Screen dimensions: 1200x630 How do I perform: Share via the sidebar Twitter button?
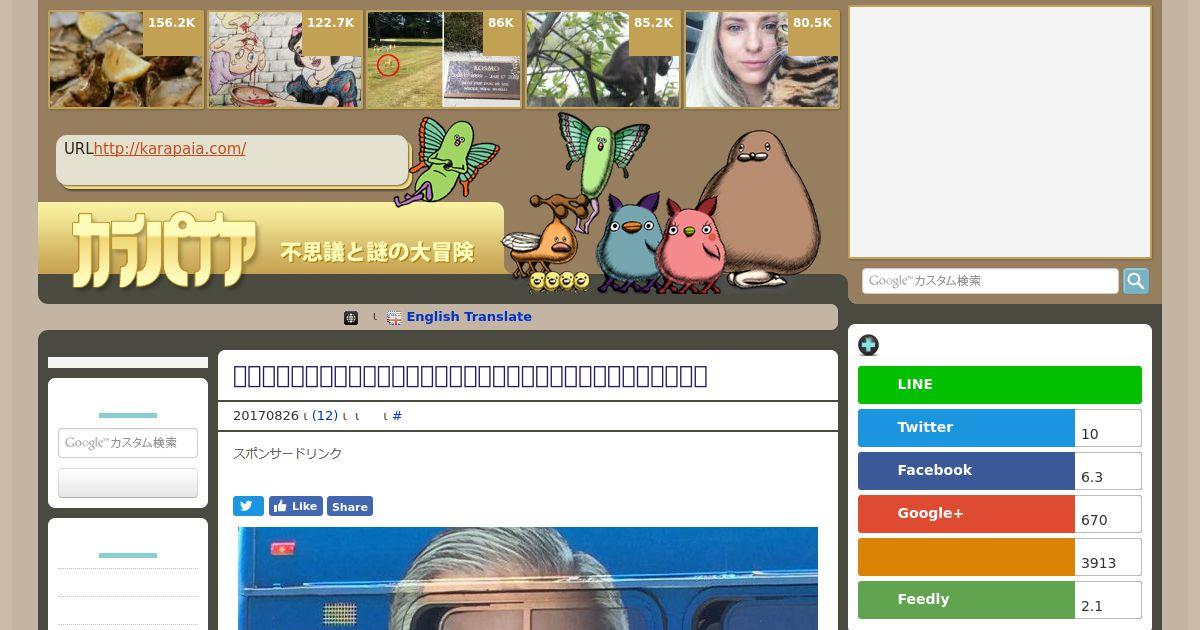(966, 428)
